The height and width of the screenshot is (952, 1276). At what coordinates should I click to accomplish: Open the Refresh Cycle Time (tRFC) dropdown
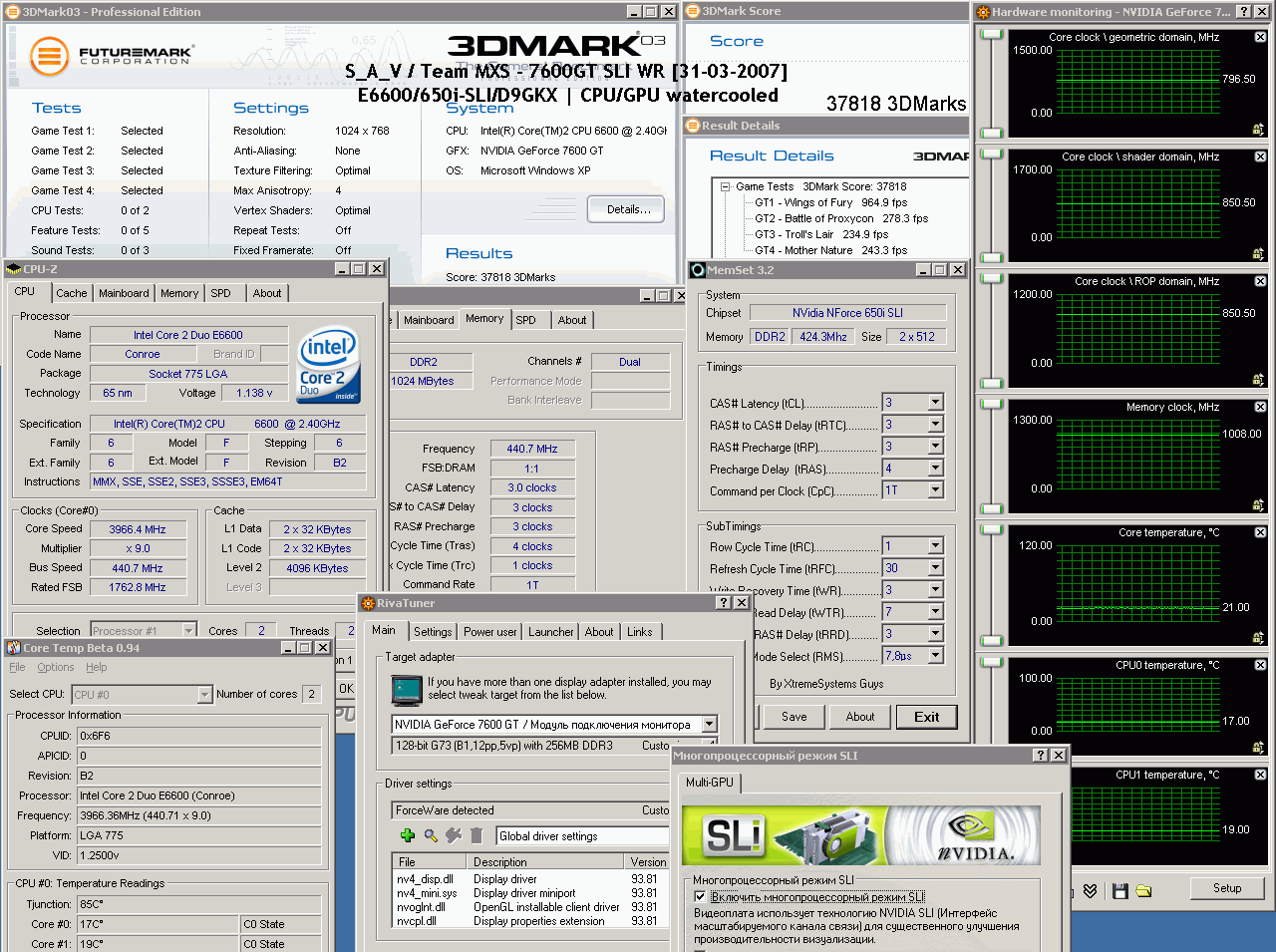[x=935, y=568]
